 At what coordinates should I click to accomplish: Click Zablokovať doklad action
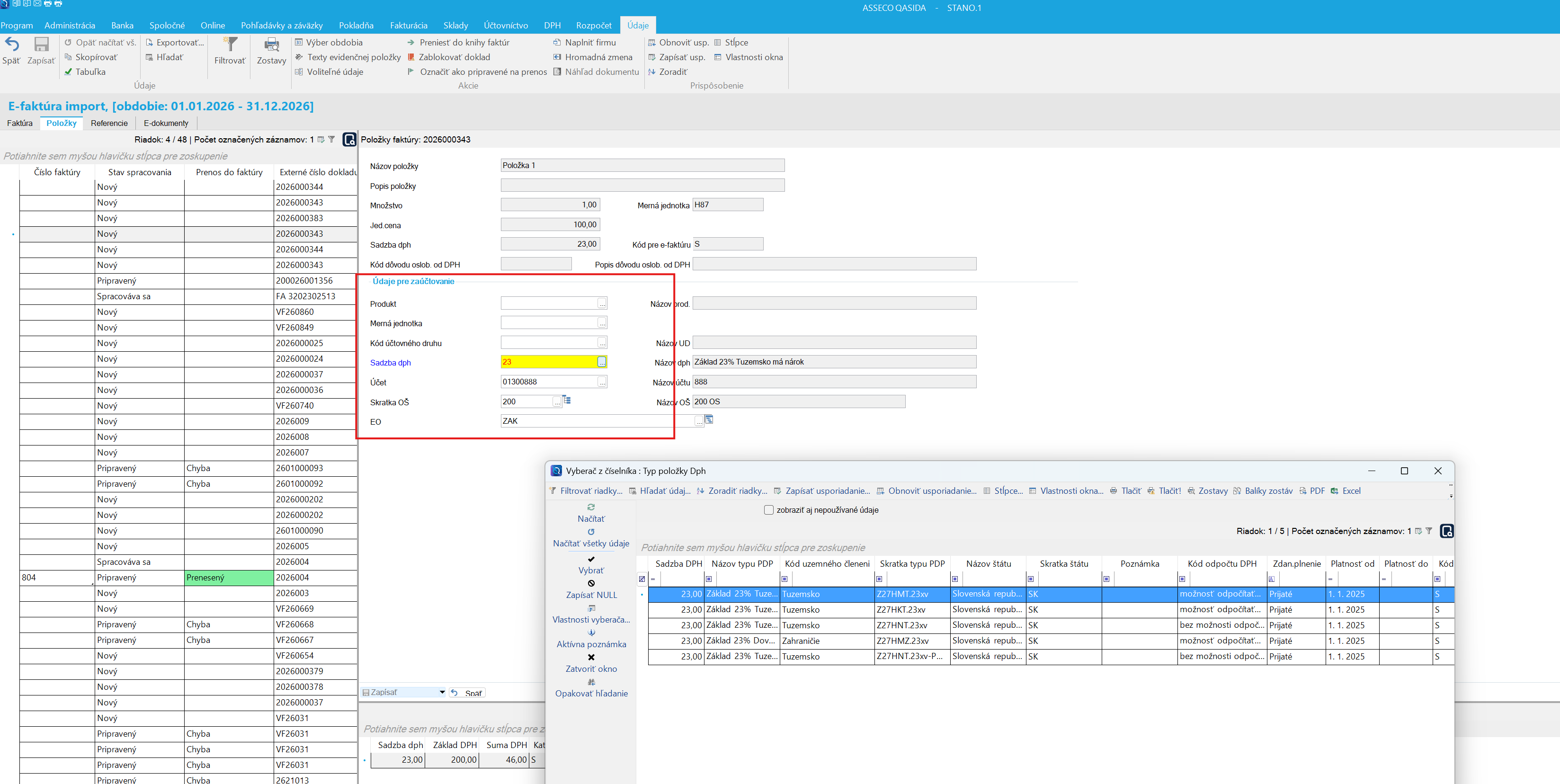pyautogui.click(x=449, y=57)
